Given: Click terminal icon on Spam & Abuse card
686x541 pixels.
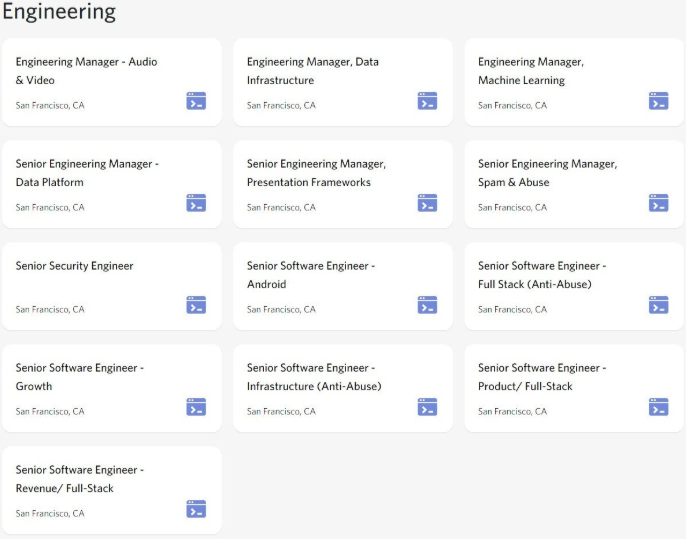Looking at the screenshot, I should point(658,202).
